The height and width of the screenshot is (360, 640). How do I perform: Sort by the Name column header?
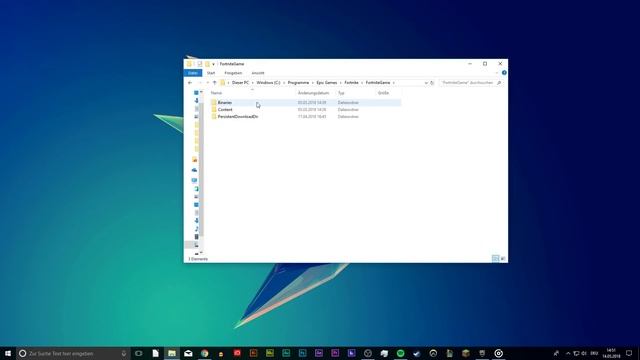click(x=216, y=93)
